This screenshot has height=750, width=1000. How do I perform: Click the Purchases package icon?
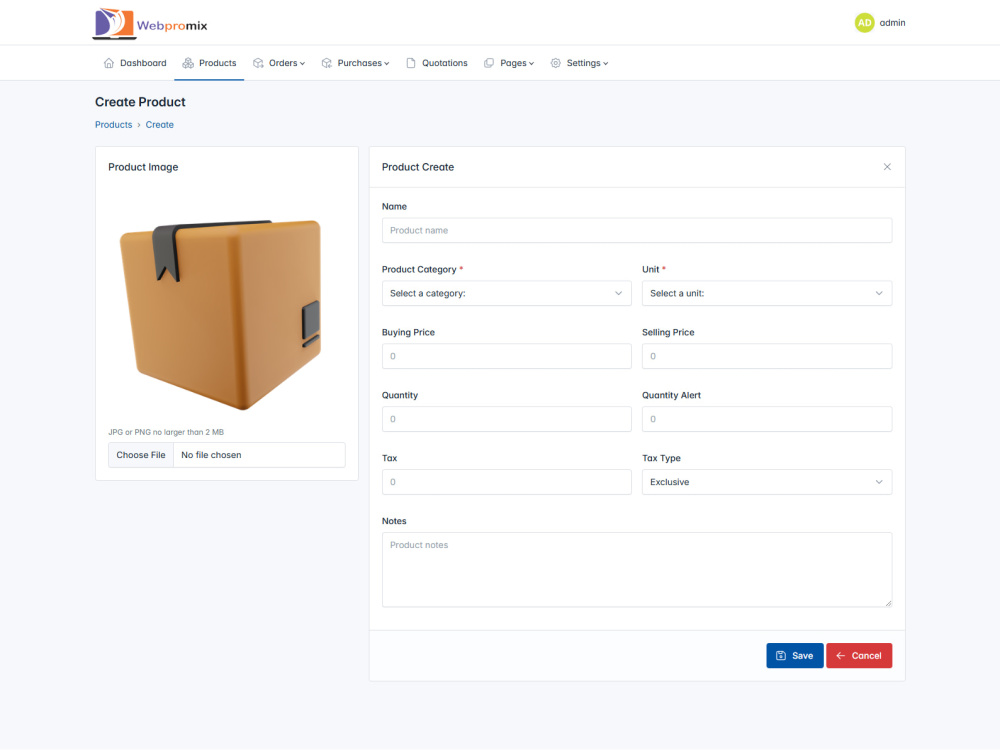click(327, 63)
